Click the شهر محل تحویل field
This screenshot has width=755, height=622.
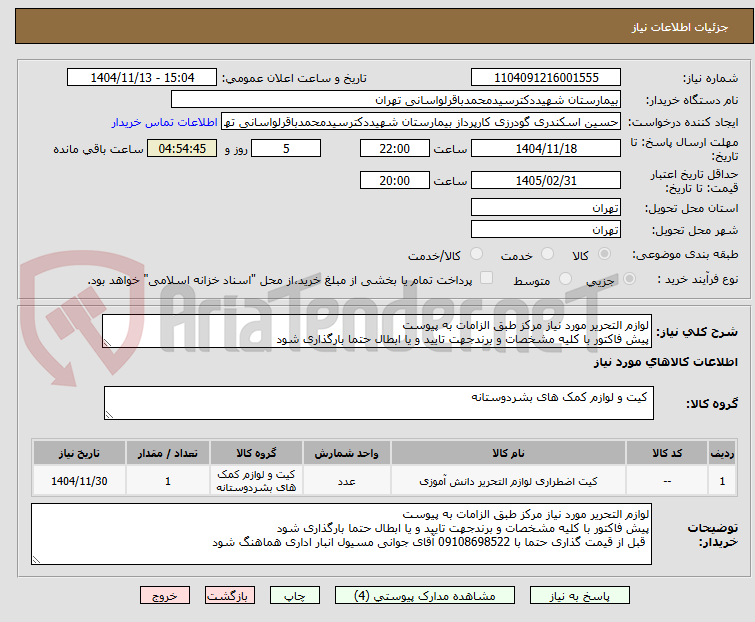coord(546,229)
